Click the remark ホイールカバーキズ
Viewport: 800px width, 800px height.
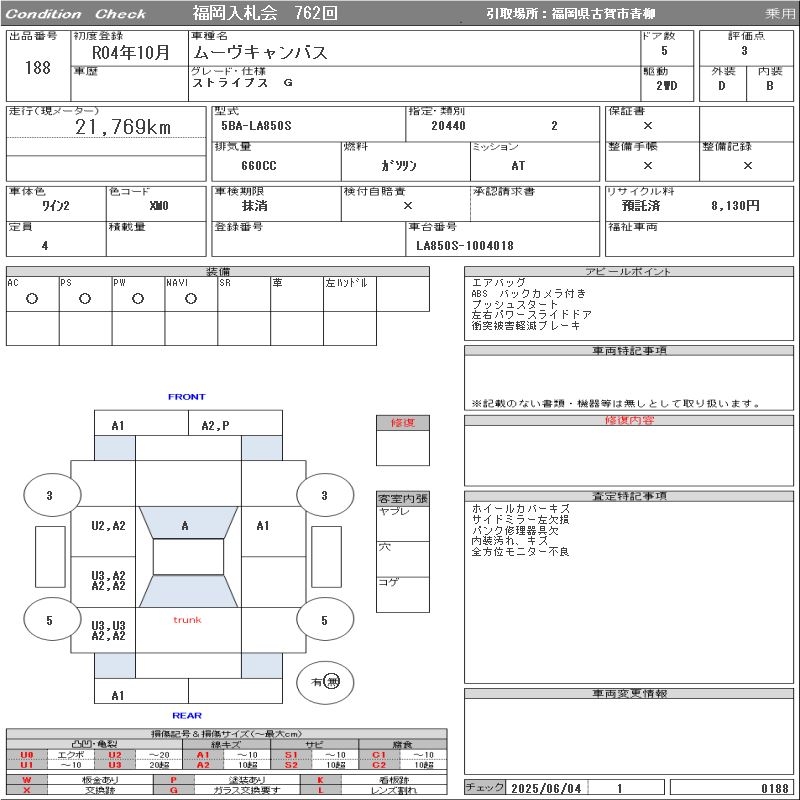[x=521, y=509]
